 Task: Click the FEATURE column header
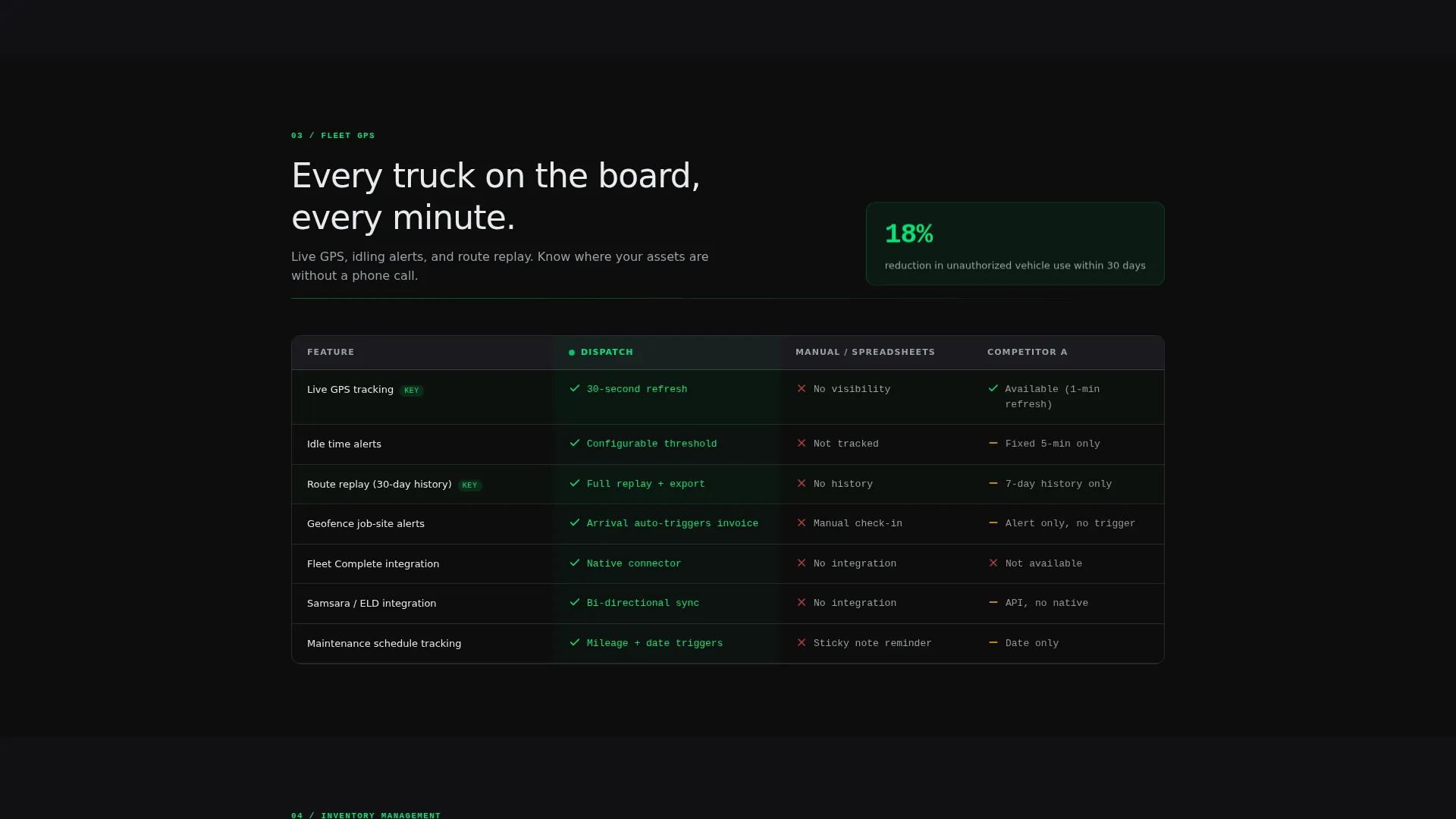[x=331, y=352]
